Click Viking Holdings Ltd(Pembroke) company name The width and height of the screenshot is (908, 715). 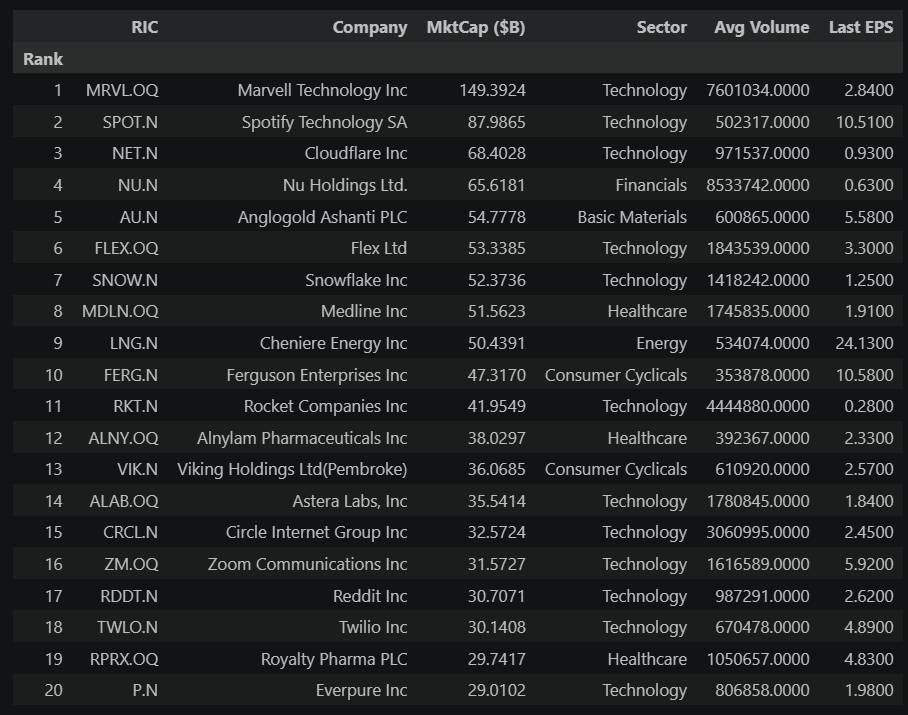pyautogui.click(x=292, y=470)
